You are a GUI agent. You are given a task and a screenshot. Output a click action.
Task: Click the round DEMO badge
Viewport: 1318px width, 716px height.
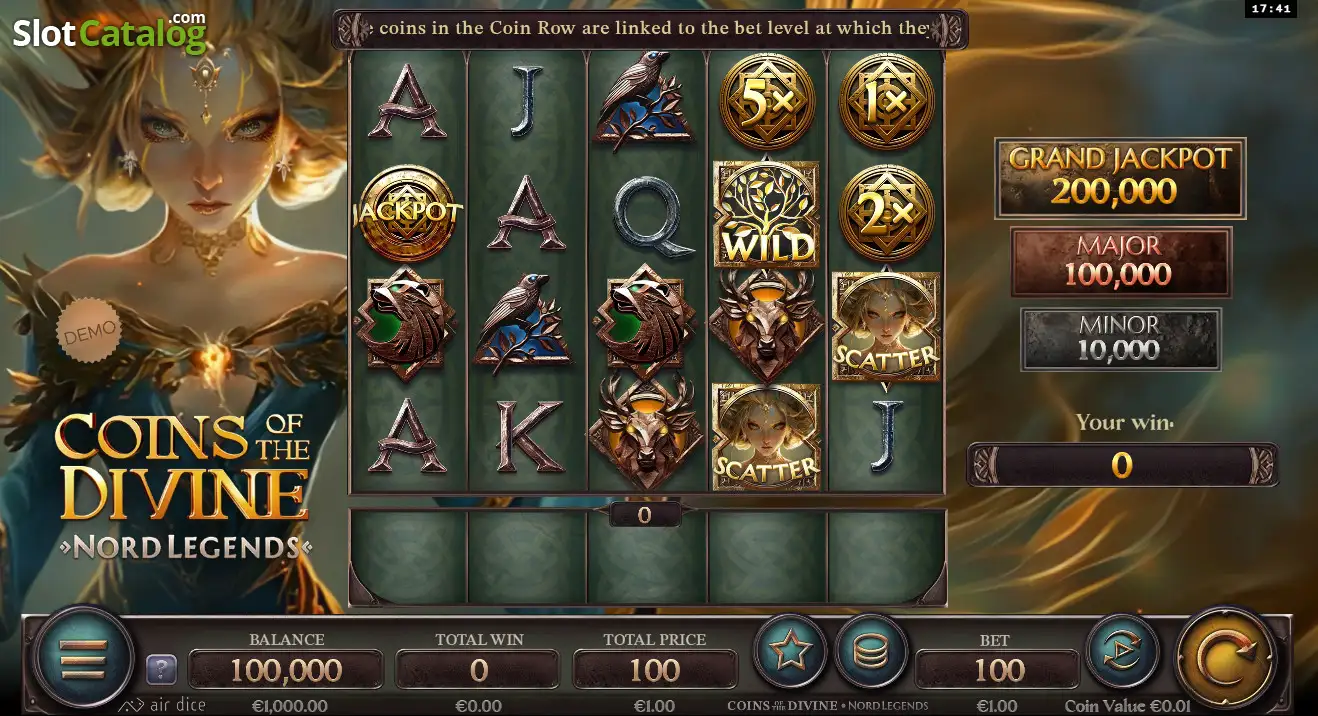pos(88,329)
